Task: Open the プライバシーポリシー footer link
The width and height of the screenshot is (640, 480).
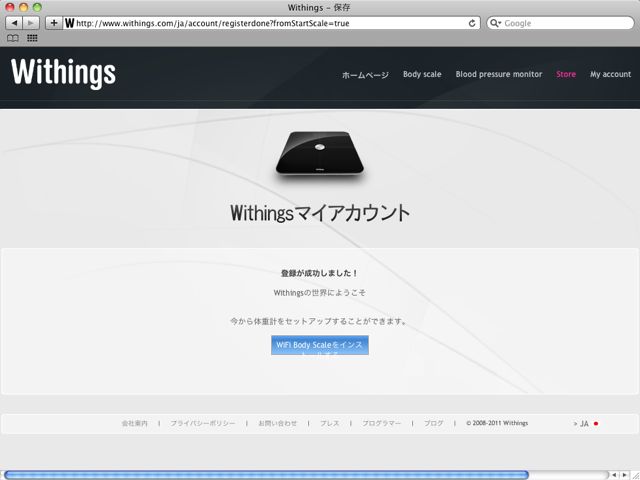Action: point(202,423)
